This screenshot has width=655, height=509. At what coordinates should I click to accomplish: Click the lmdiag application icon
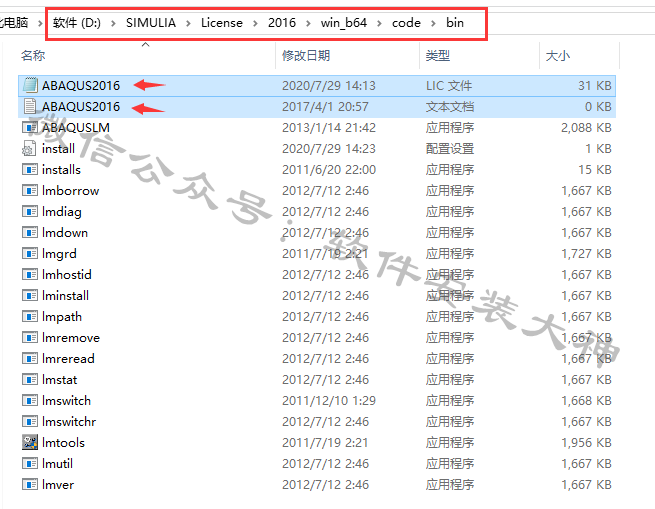coord(30,211)
